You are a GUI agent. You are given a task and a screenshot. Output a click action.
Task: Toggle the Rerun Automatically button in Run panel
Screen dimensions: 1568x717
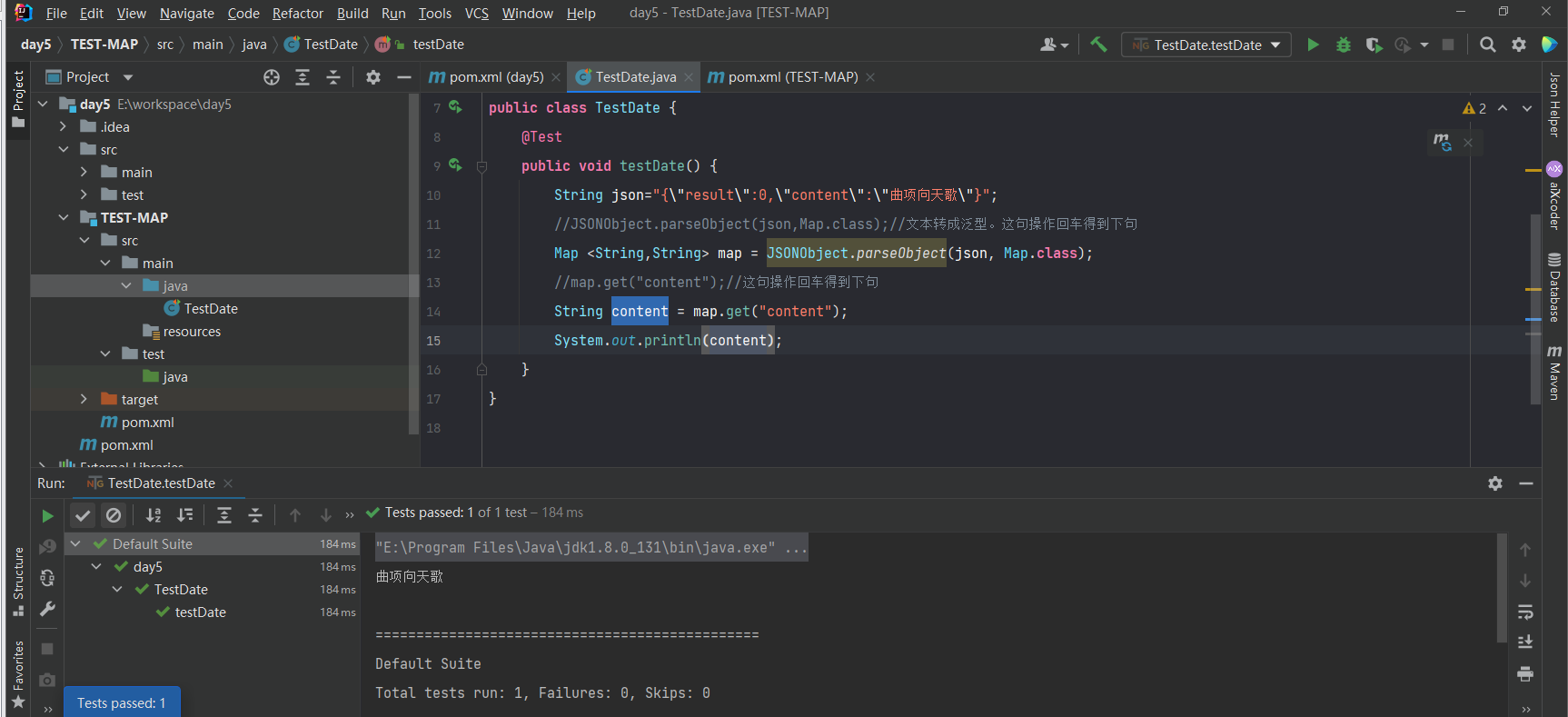pyautogui.click(x=47, y=578)
